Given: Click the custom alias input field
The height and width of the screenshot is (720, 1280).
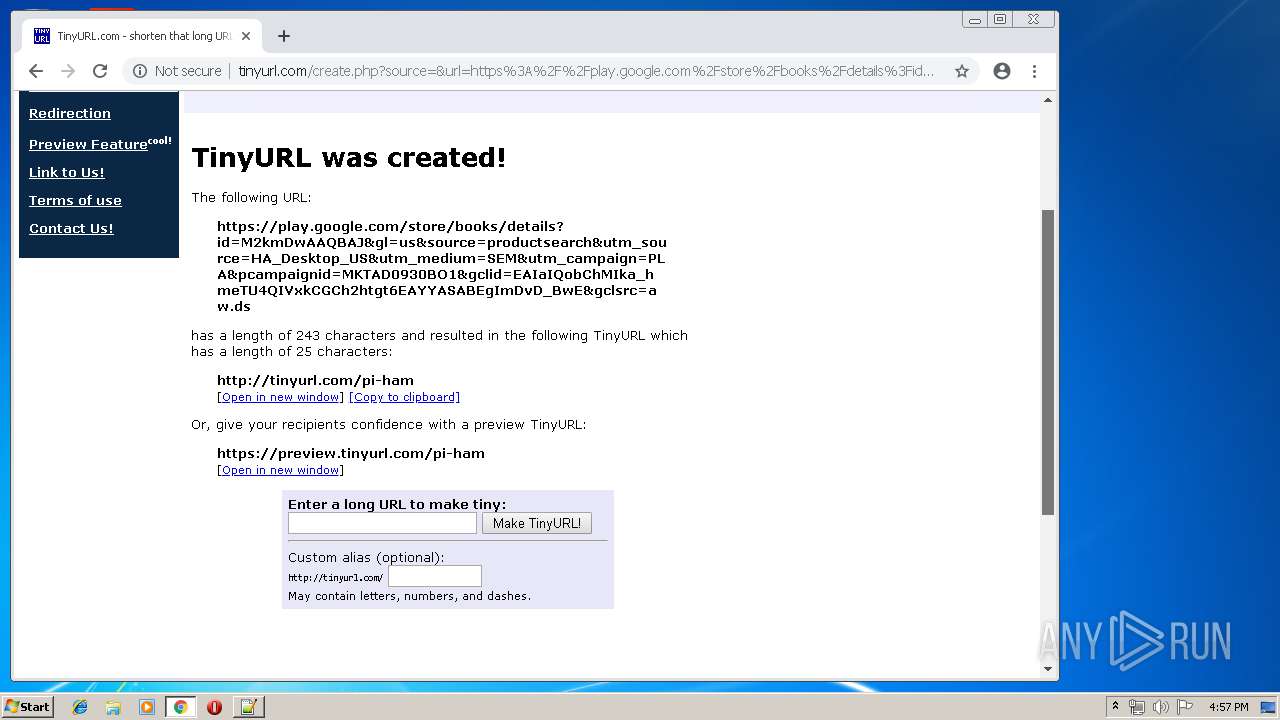Looking at the screenshot, I should click(435, 576).
